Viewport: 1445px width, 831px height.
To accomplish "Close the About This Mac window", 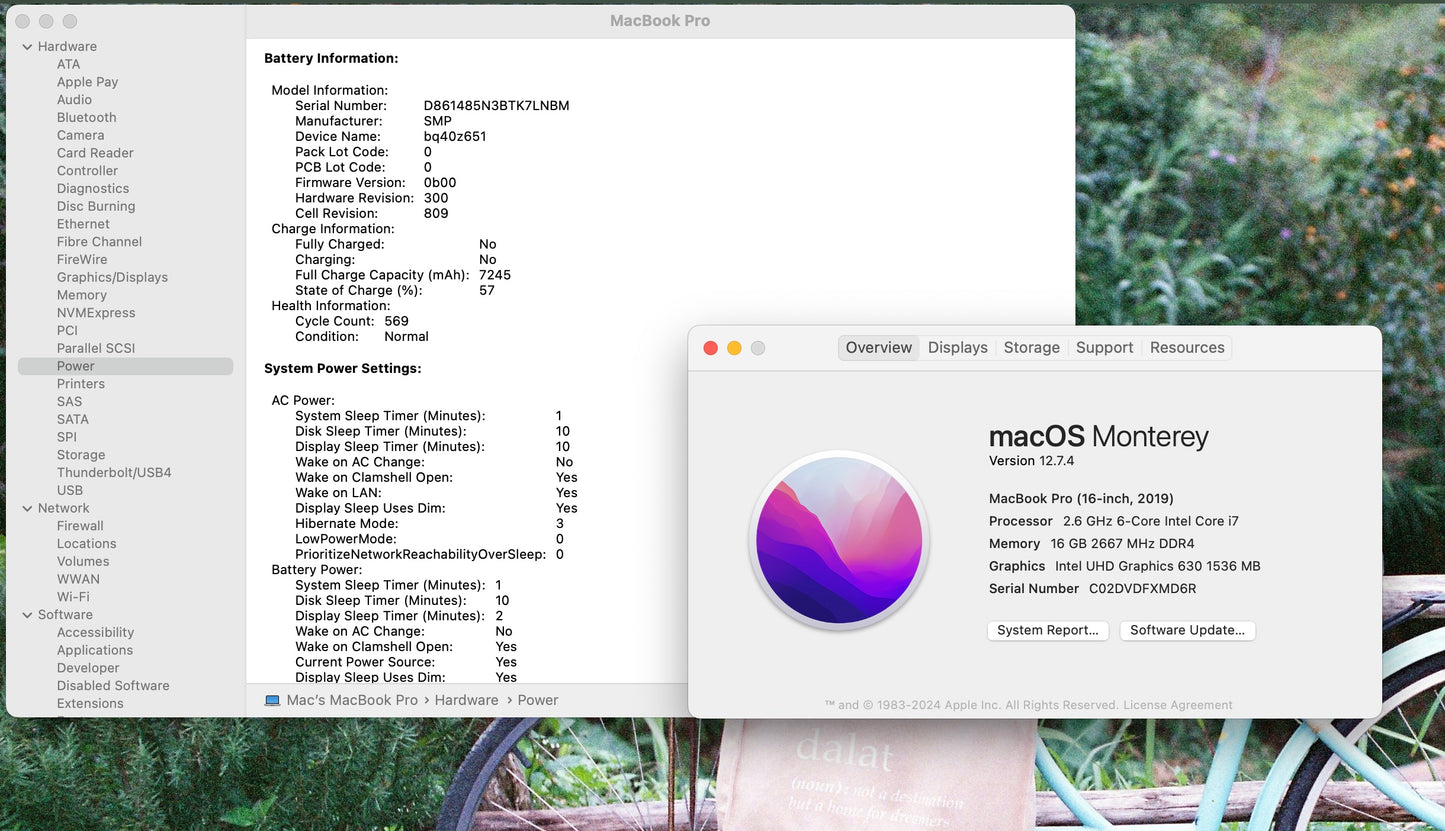I will 710,348.
